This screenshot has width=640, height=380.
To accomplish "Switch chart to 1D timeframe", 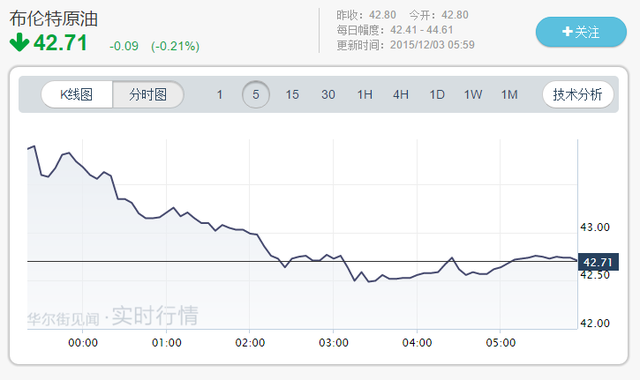I will [x=437, y=95].
